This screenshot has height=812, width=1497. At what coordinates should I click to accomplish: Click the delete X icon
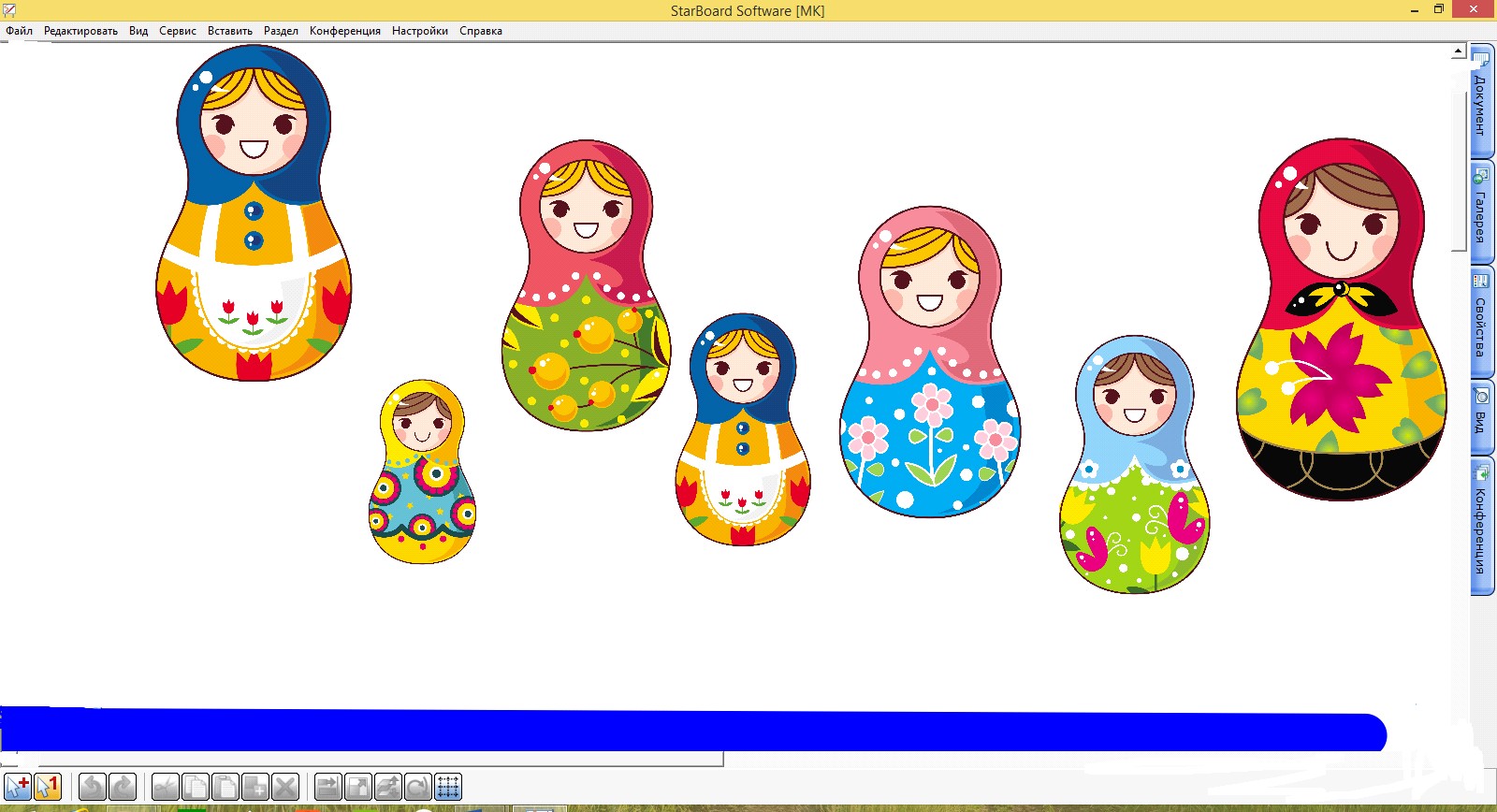[285, 787]
